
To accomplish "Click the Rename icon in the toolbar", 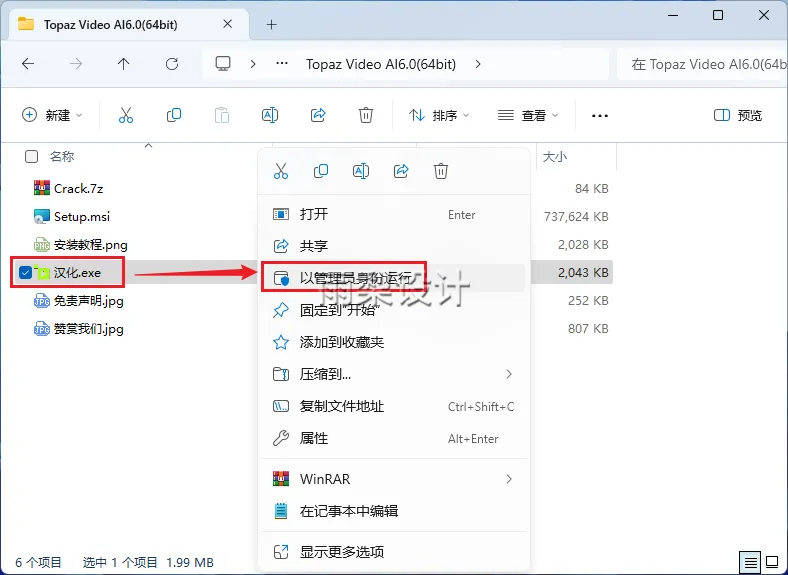I will point(270,116).
